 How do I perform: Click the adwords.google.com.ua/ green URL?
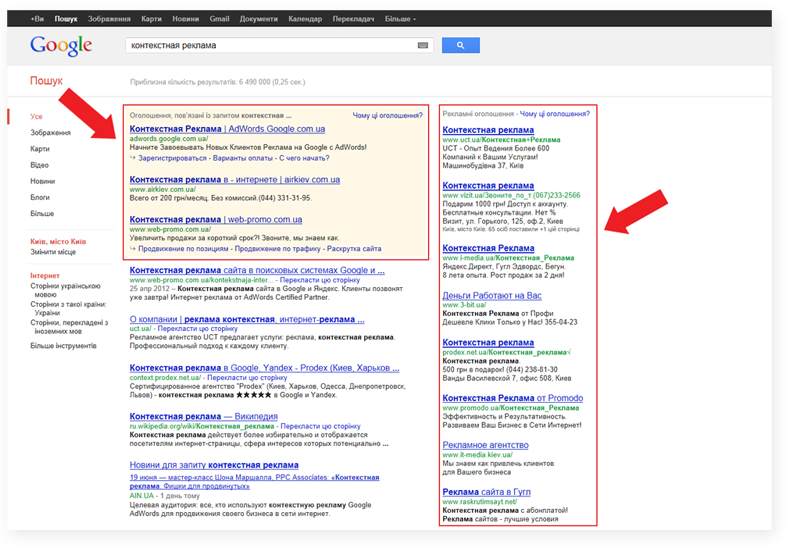point(169,139)
